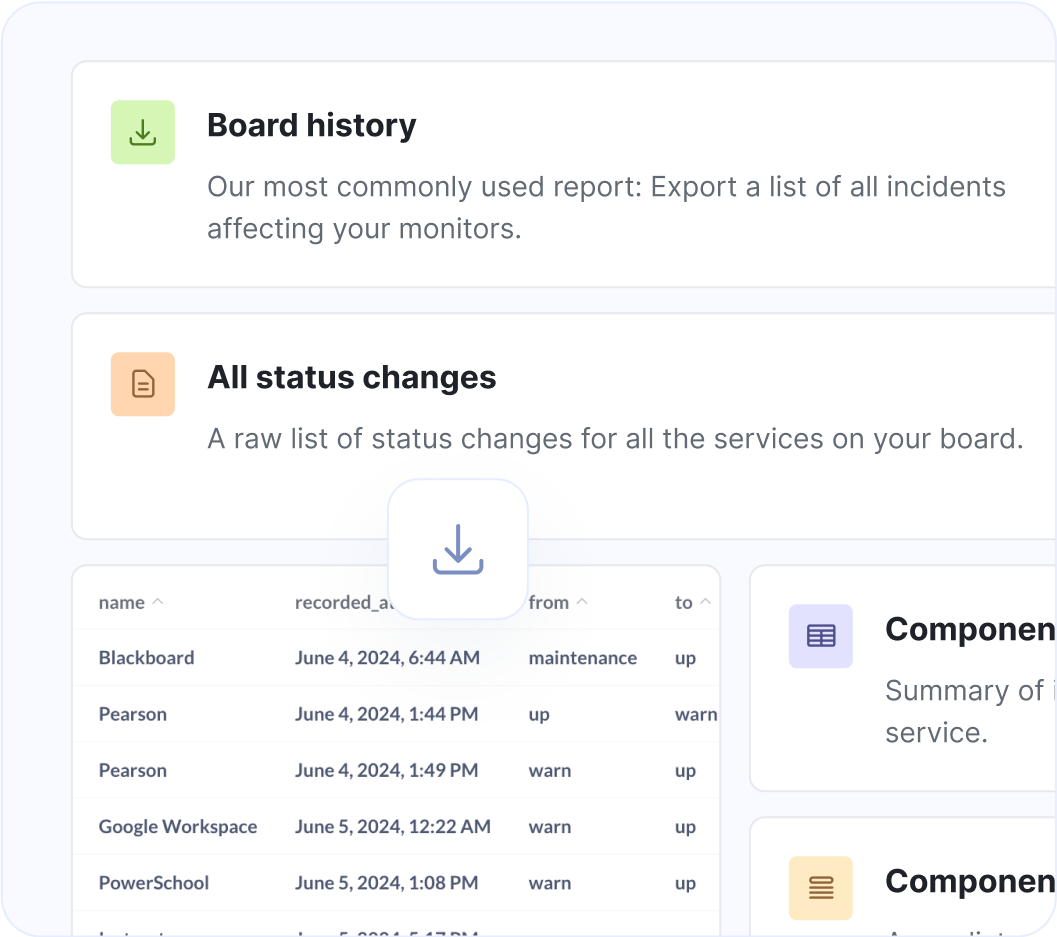This screenshot has height=937, width=1057.
Task: Click the All status changes title
Action: 351,377
